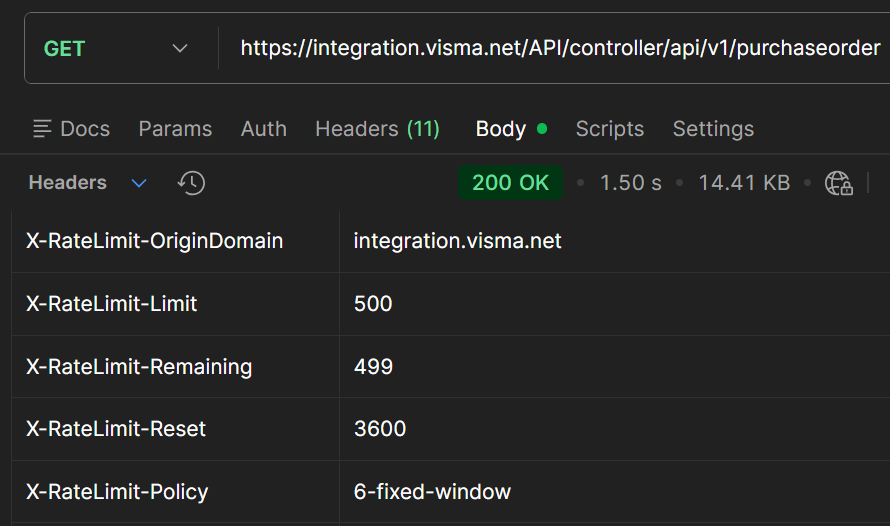This screenshot has width=890, height=526.
Task: Click the 14.41 KB response size
Action: pyautogui.click(x=744, y=183)
